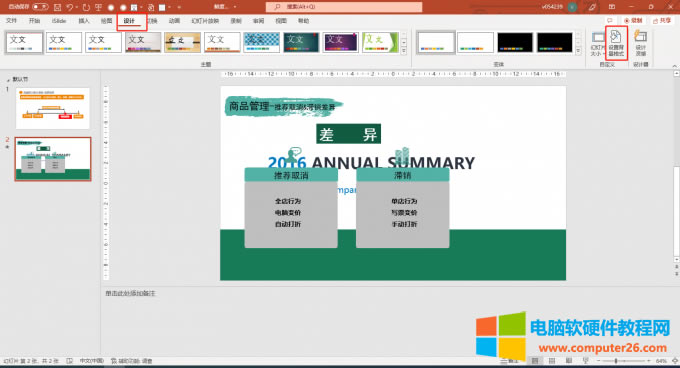680x368 pixels.
Task: Switch to the Design (设计) ribbon tab
Action: [x=129, y=21]
